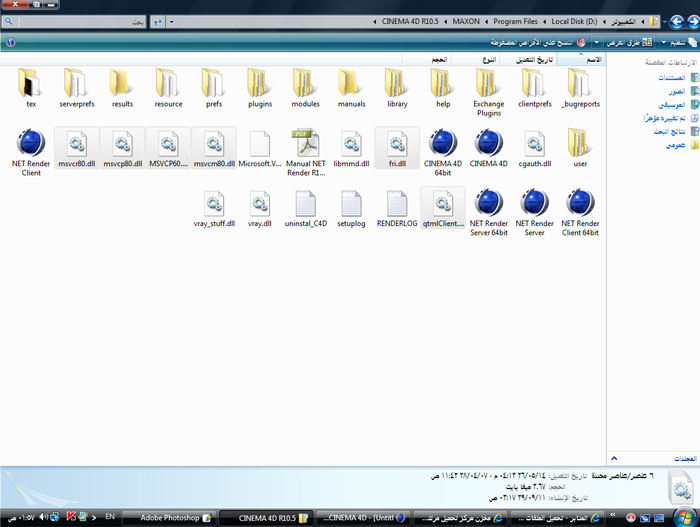
Task: Select the msvcp80.dll file
Action: point(122,147)
